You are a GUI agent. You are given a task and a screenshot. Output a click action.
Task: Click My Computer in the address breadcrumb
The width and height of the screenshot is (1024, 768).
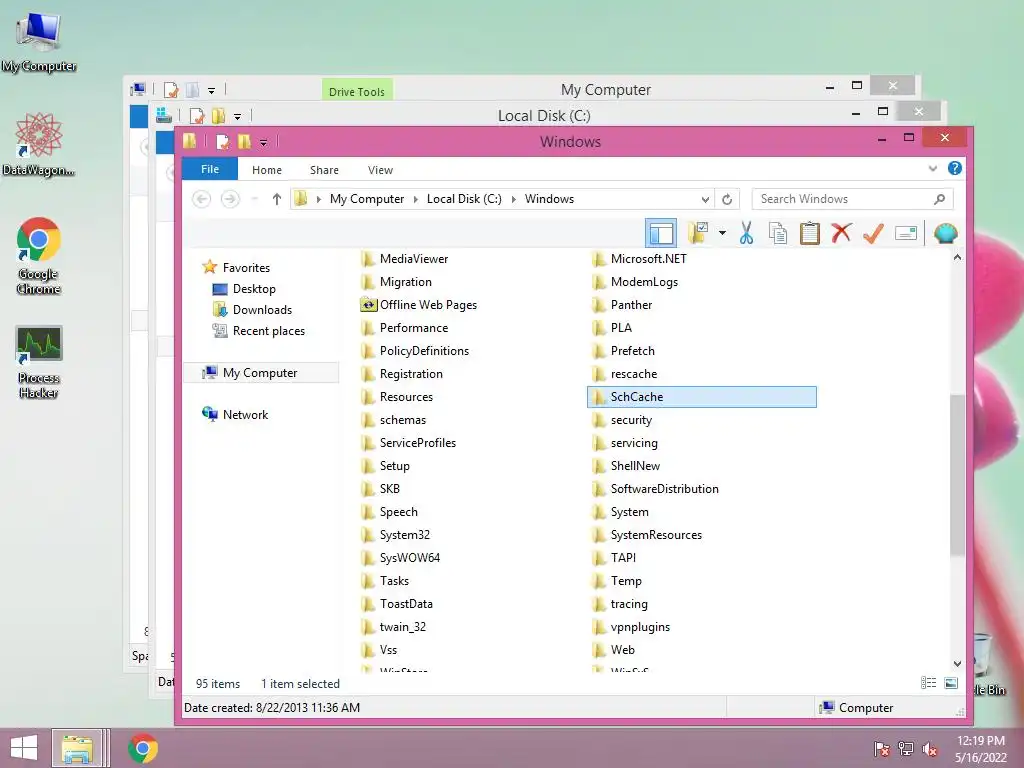366,199
